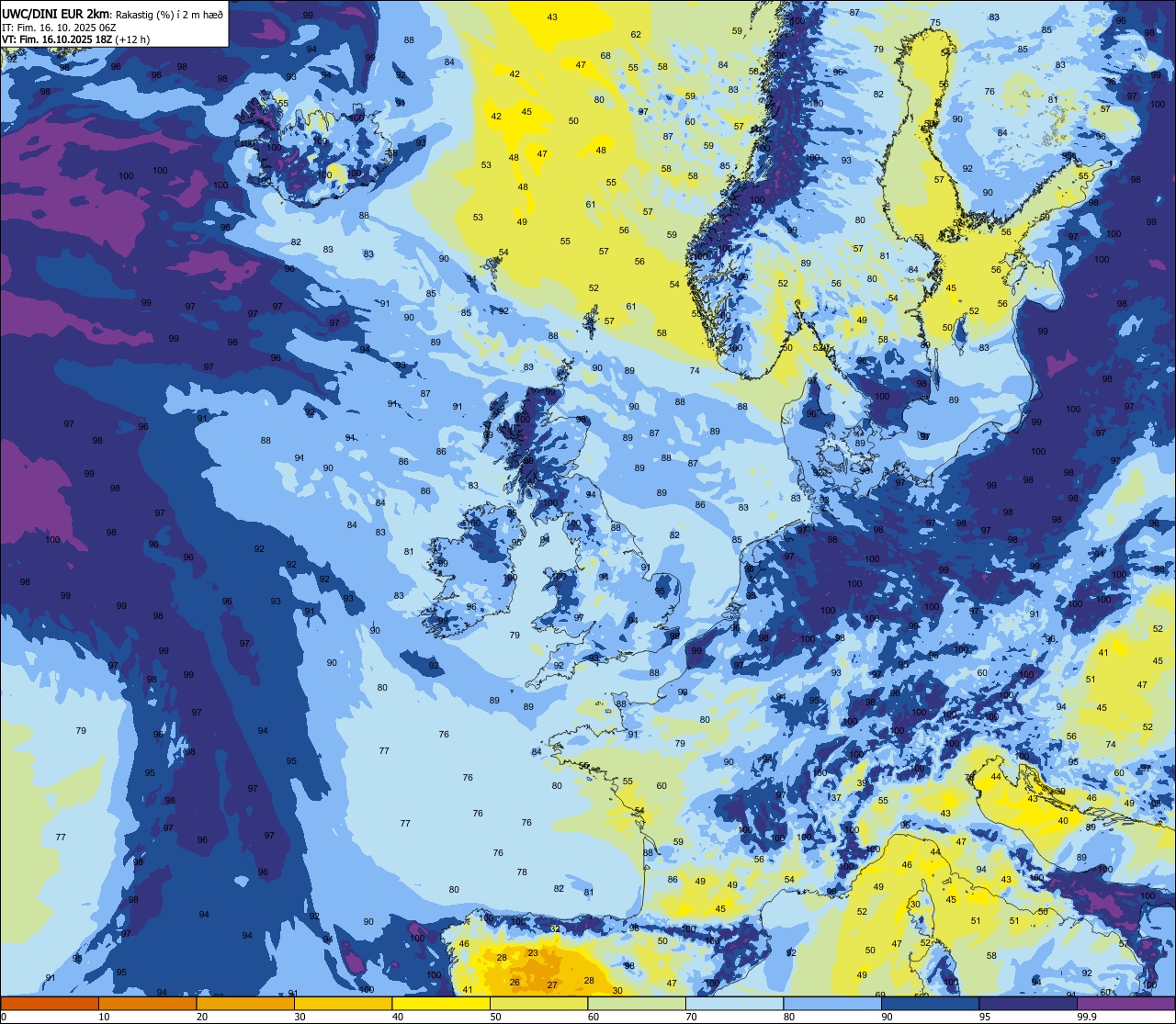Click the legend tick label '40'

click(398, 1017)
